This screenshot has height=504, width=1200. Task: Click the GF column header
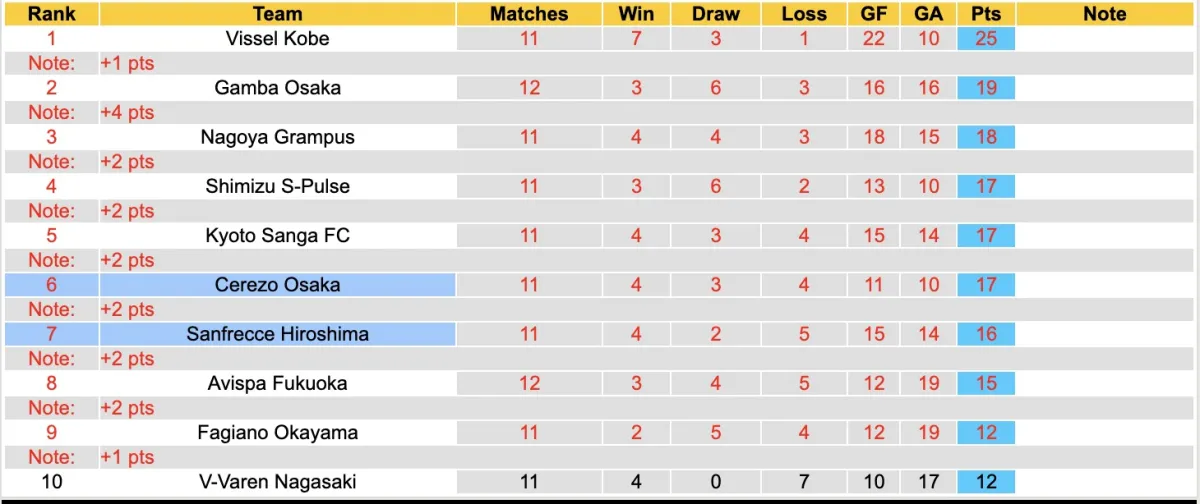[874, 14]
